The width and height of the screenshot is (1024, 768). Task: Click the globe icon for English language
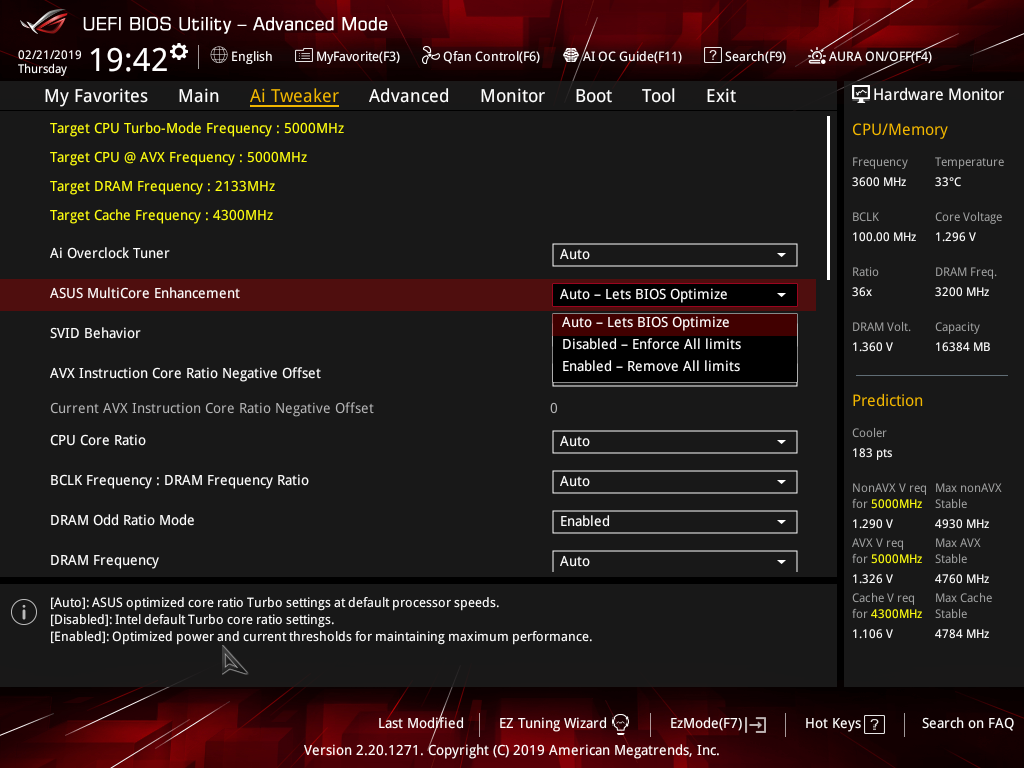pyautogui.click(x=219, y=56)
